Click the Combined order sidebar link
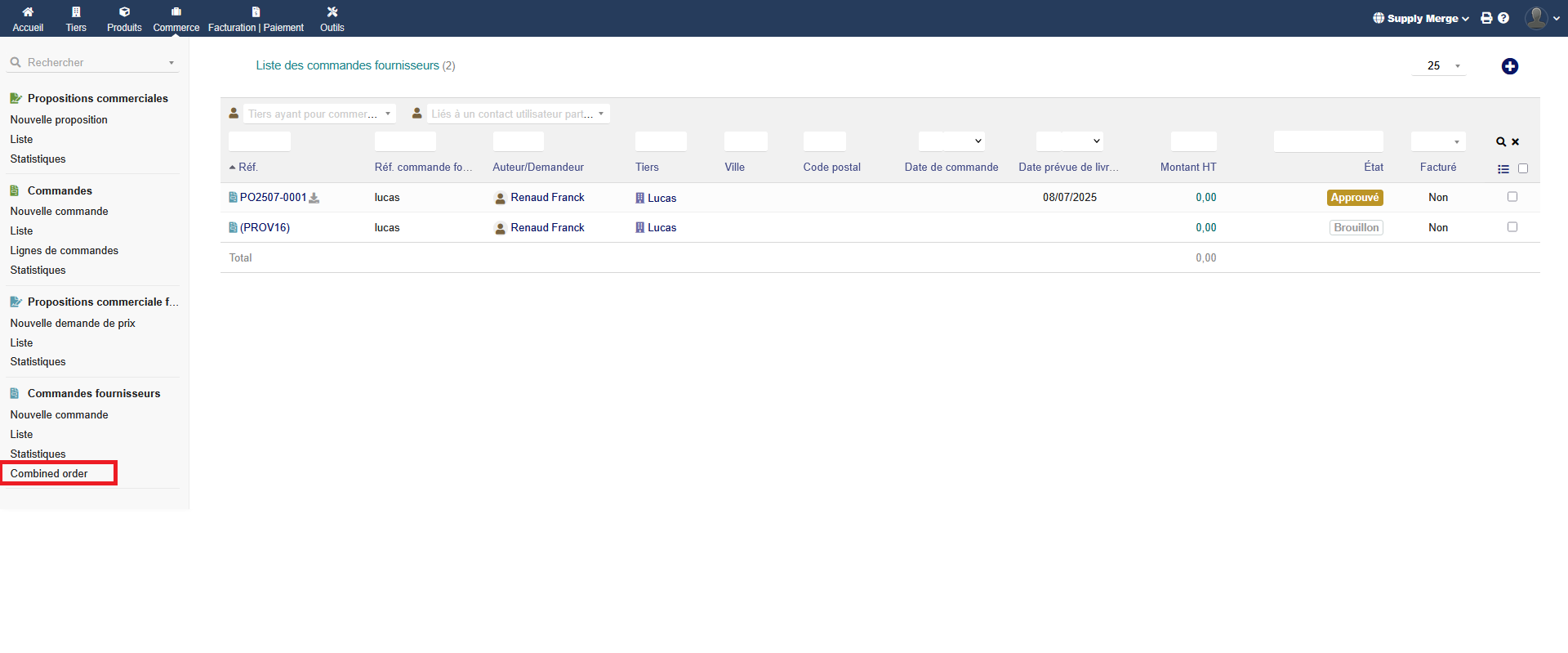Viewport: 1568px width, 653px height. tap(49, 474)
